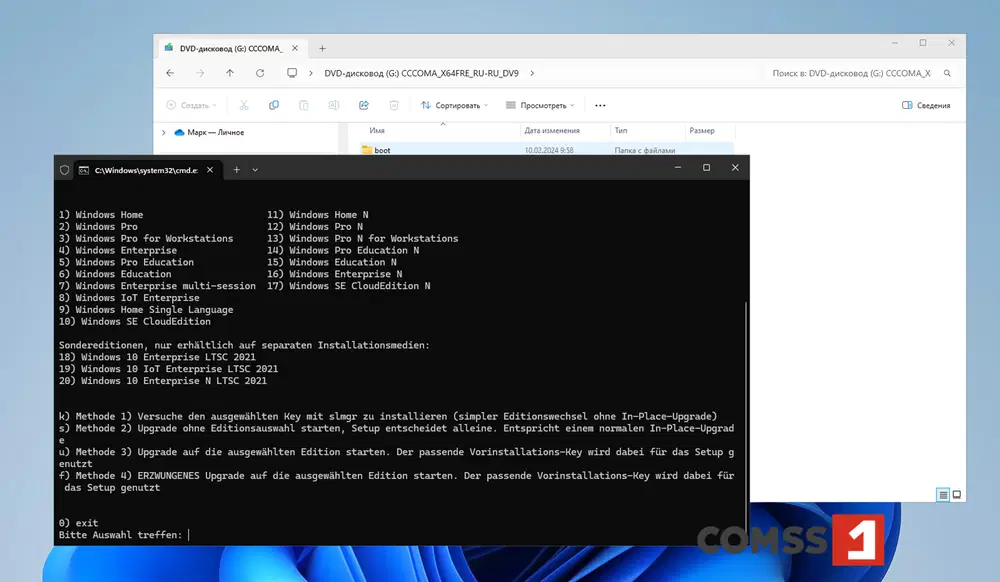Click the 'Bitte Auswahl treffen:' prompt line
Viewport: 1000px width, 582px height.
coord(121,535)
